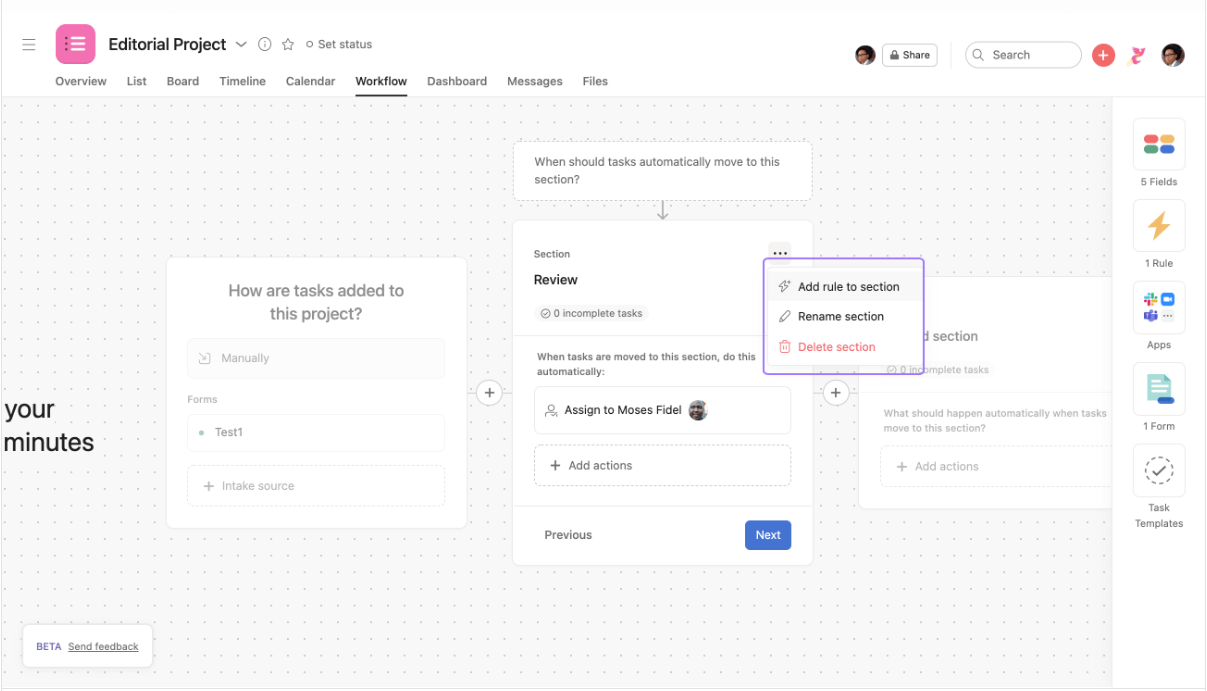This screenshot has height=691, width=1207.
Task: Click the Share button
Action: coord(909,55)
